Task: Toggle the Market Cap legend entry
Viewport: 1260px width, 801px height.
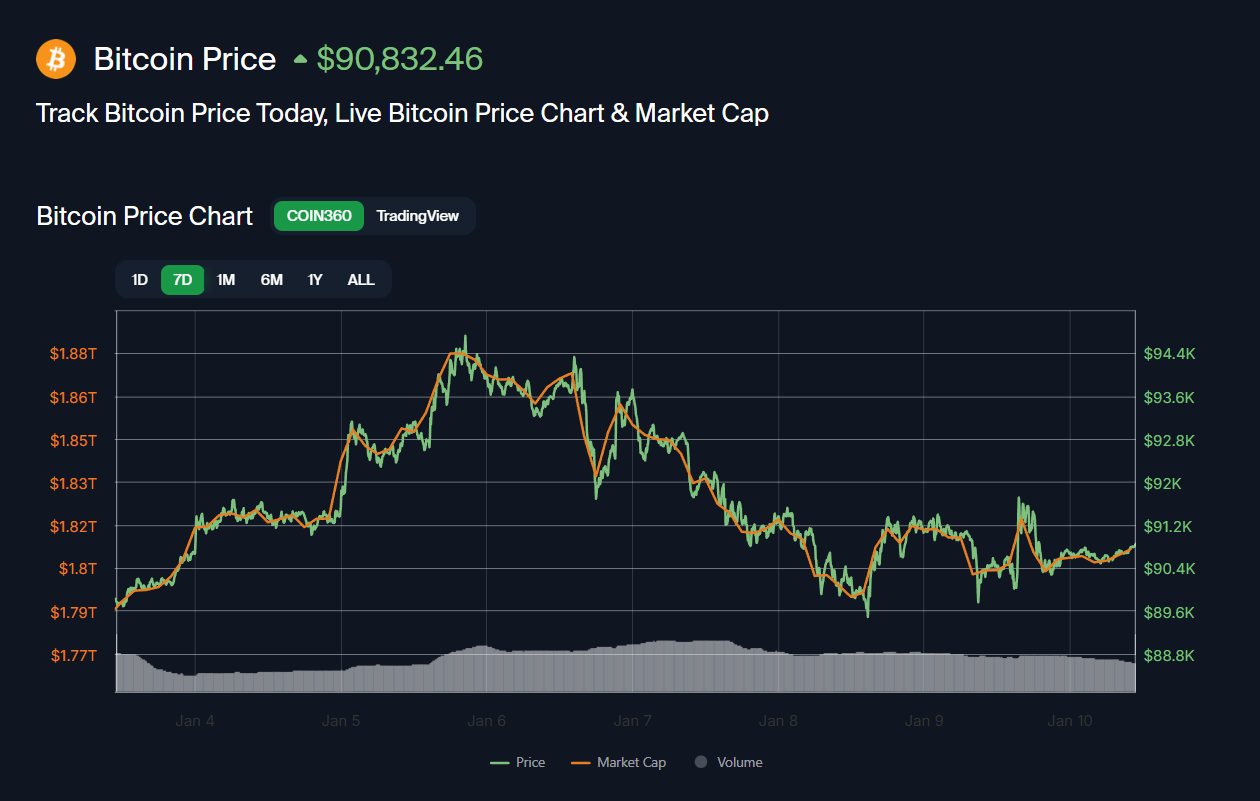Action: [618, 762]
